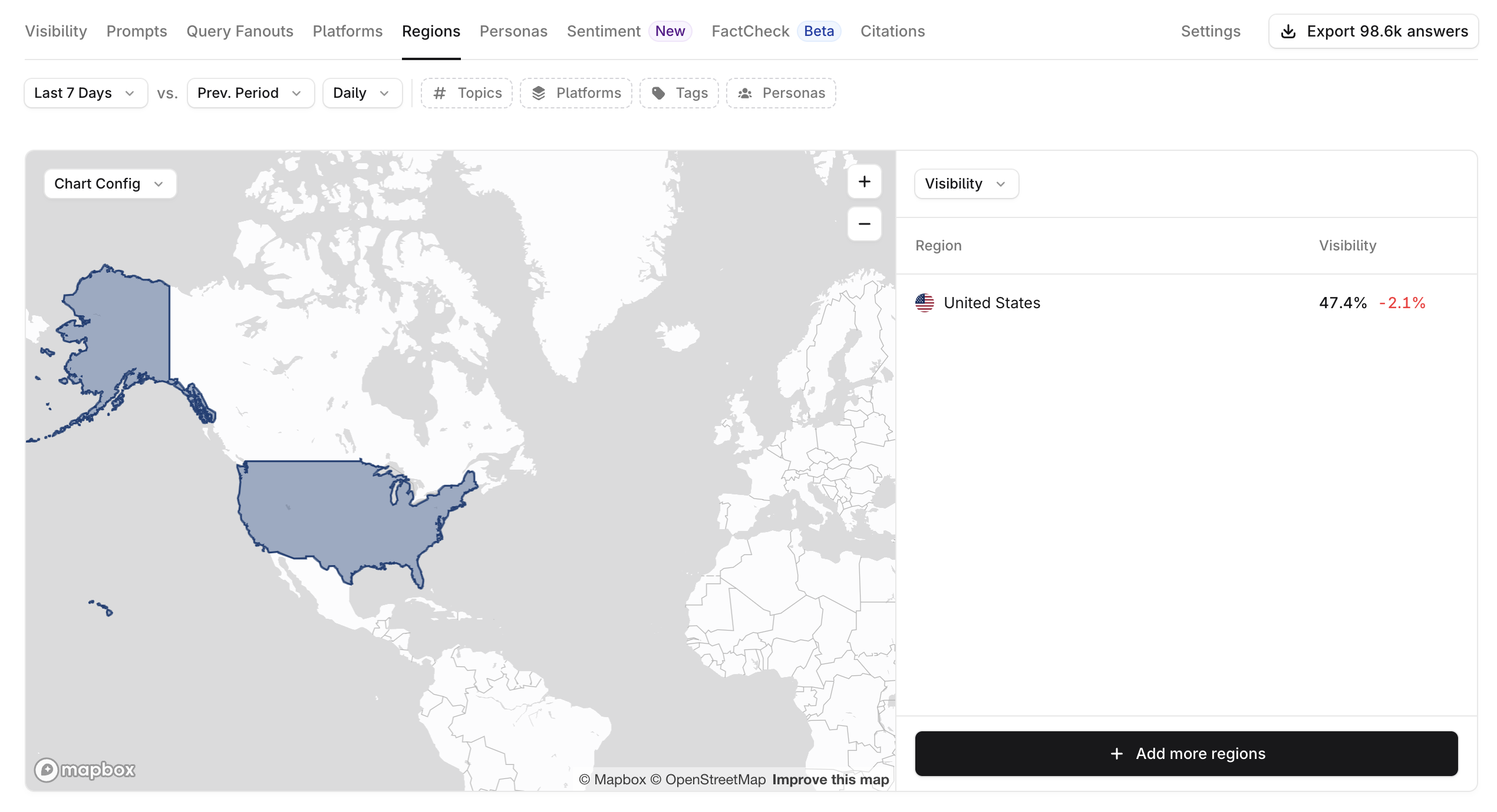
Task: Add a Platforms filter
Action: pos(576,93)
